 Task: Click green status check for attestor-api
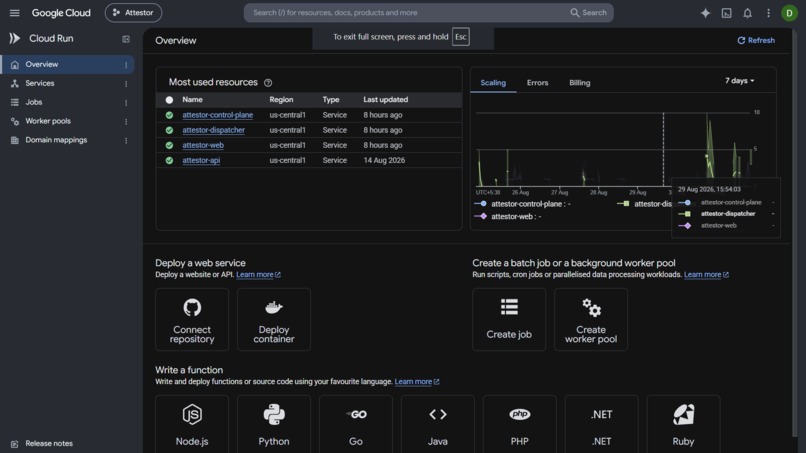coord(169,160)
